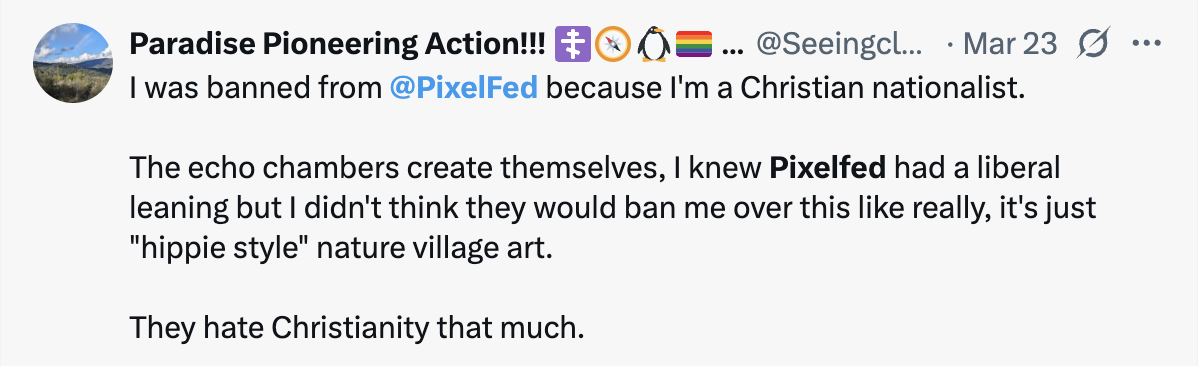Open the Mar 23 timestamp link
1198x366 pixels.
coord(1010,45)
